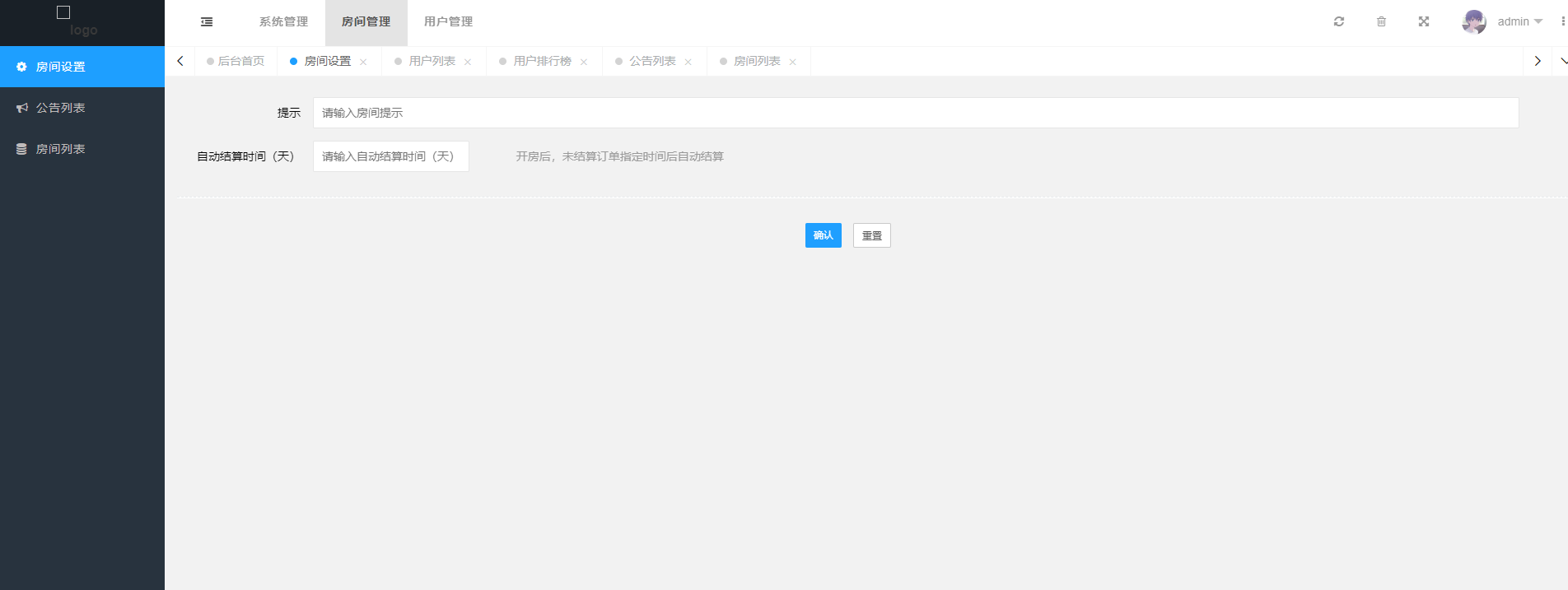Screen dimensions: 1568x590
Task: Focus the 提示 room hint input field
Action: (x=916, y=113)
